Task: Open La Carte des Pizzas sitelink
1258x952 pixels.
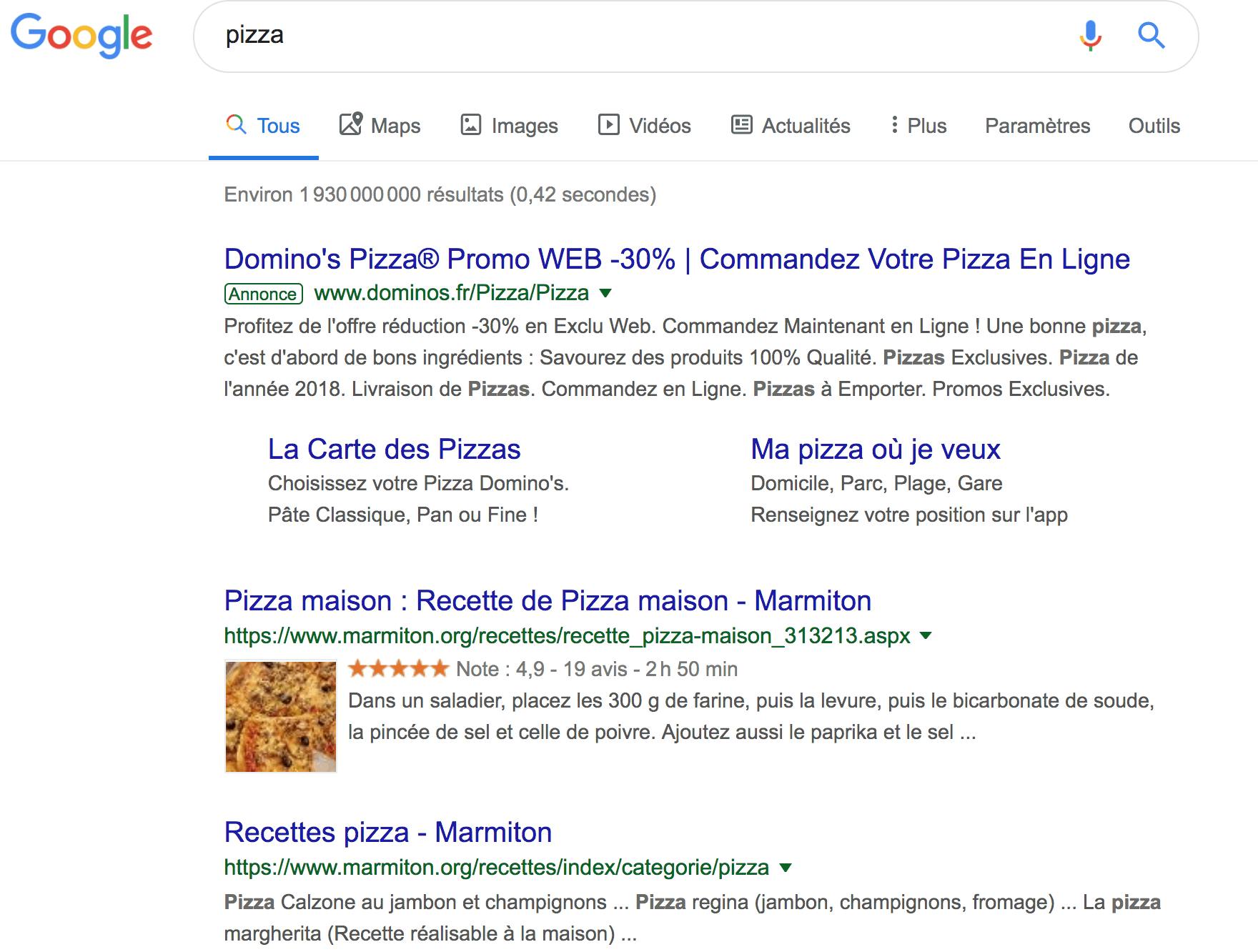Action: coord(394,449)
